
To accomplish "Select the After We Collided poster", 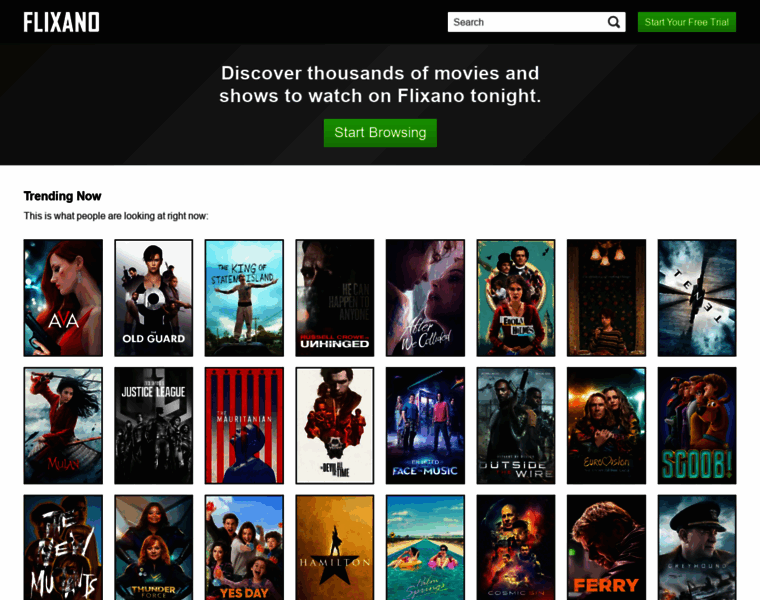I will 425,298.
